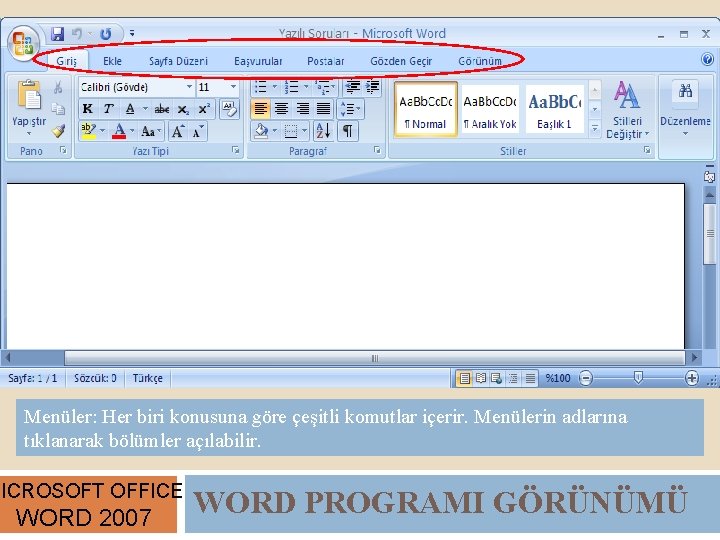Toggle center alignment button
Viewport: 720px width, 540px height.
point(281,109)
